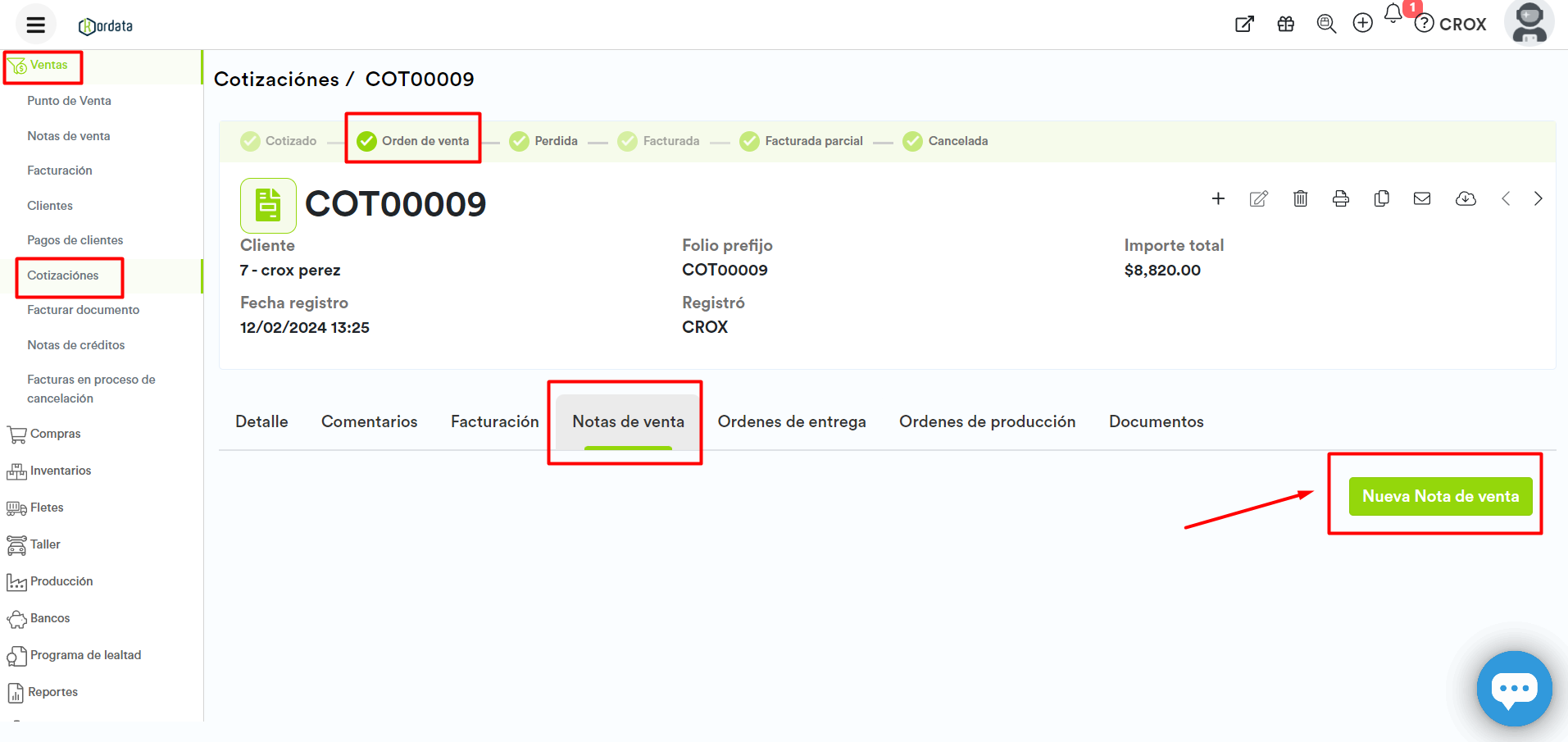Open the Ordenes de entrega tab
Screen dimensions: 1568x742
[x=791, y=421]
